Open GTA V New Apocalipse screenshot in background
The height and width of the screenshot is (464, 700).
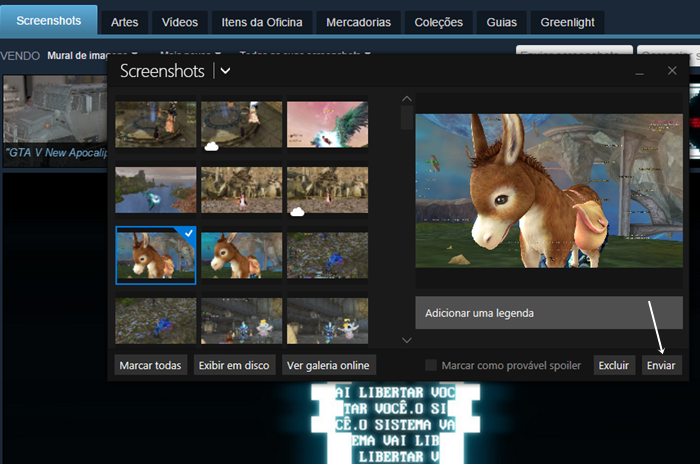pos(55,121)
